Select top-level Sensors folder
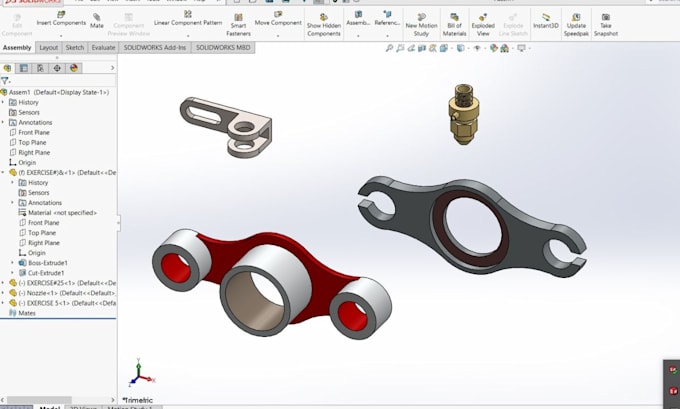The height and width of the screenshot is (409, 680). 23,112
